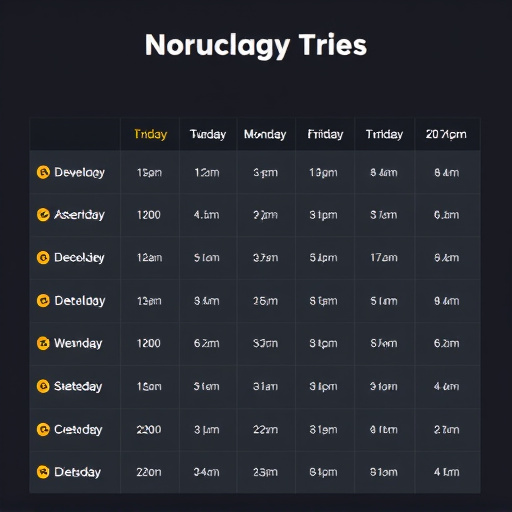The width and height of the screenshot is (512, 512).
Task: Click the 17am cell in the Deceklay row
Action: (384, 258)
